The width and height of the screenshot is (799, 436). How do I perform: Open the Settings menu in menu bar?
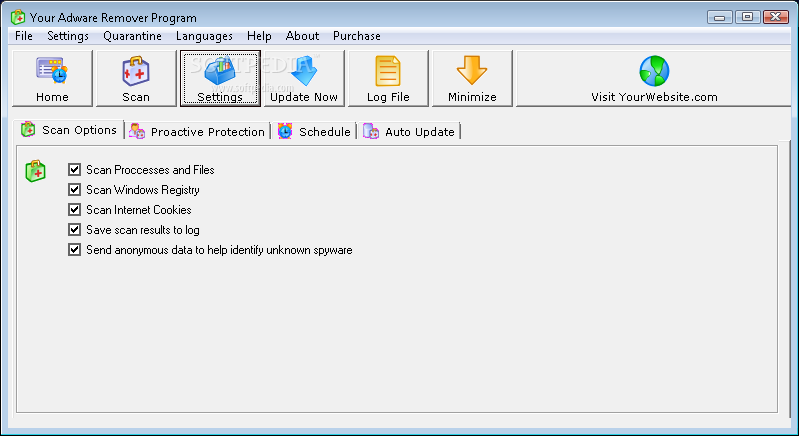tap(68, 36)
